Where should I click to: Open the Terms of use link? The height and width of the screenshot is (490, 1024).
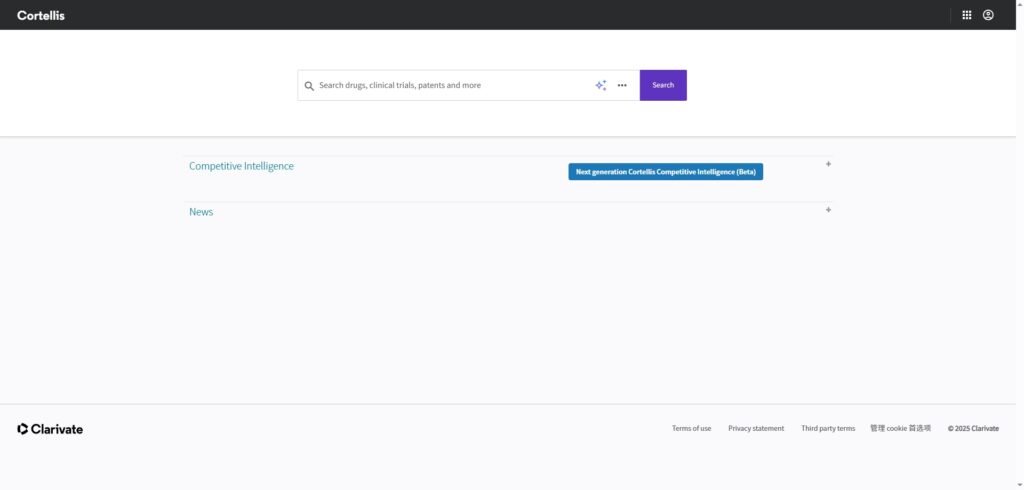691,428
